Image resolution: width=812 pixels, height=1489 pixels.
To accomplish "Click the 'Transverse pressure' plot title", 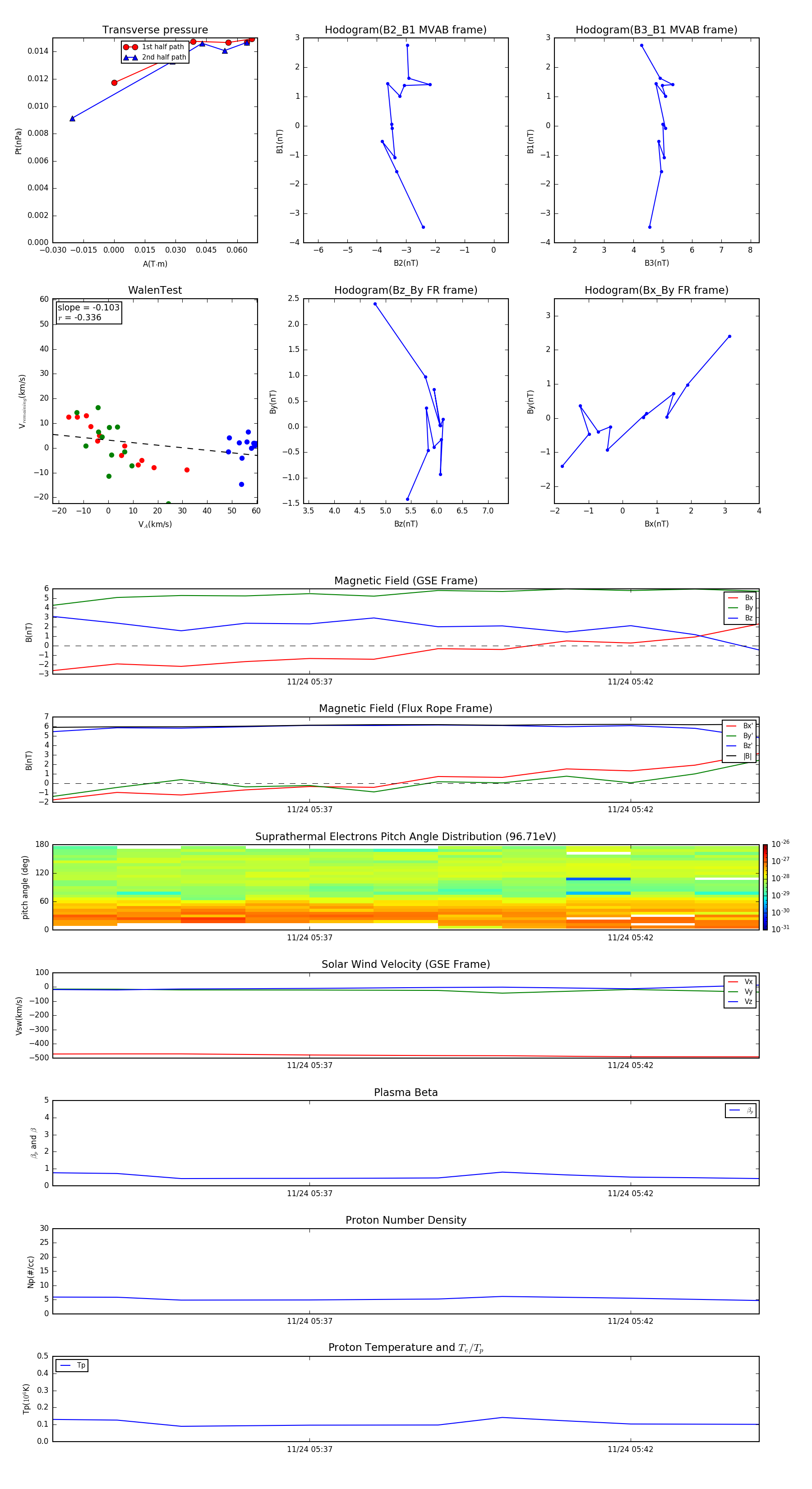I will click(x=155, y=30).
